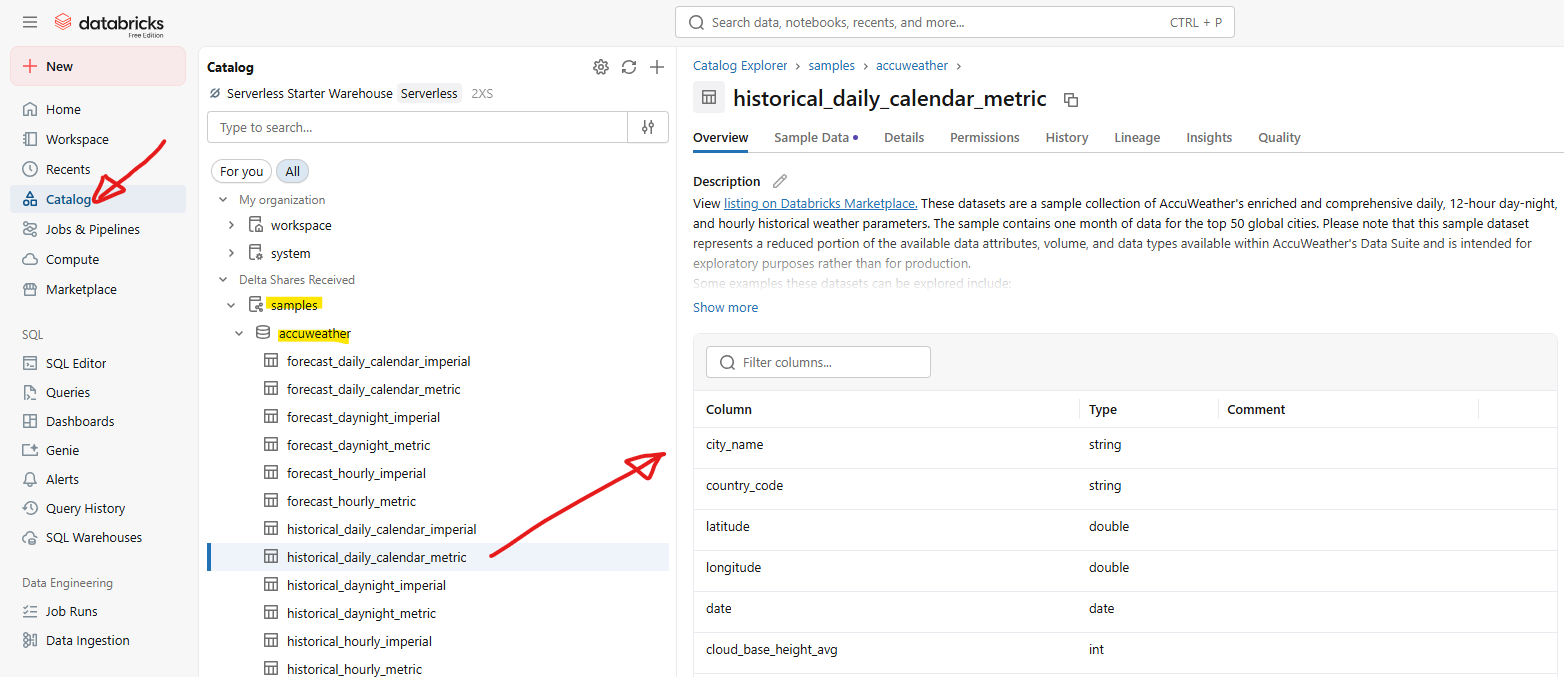This screenshot has width=1564, height=677.
Task: Open the Lineage tab
Action: click(x=1137, y=137)
